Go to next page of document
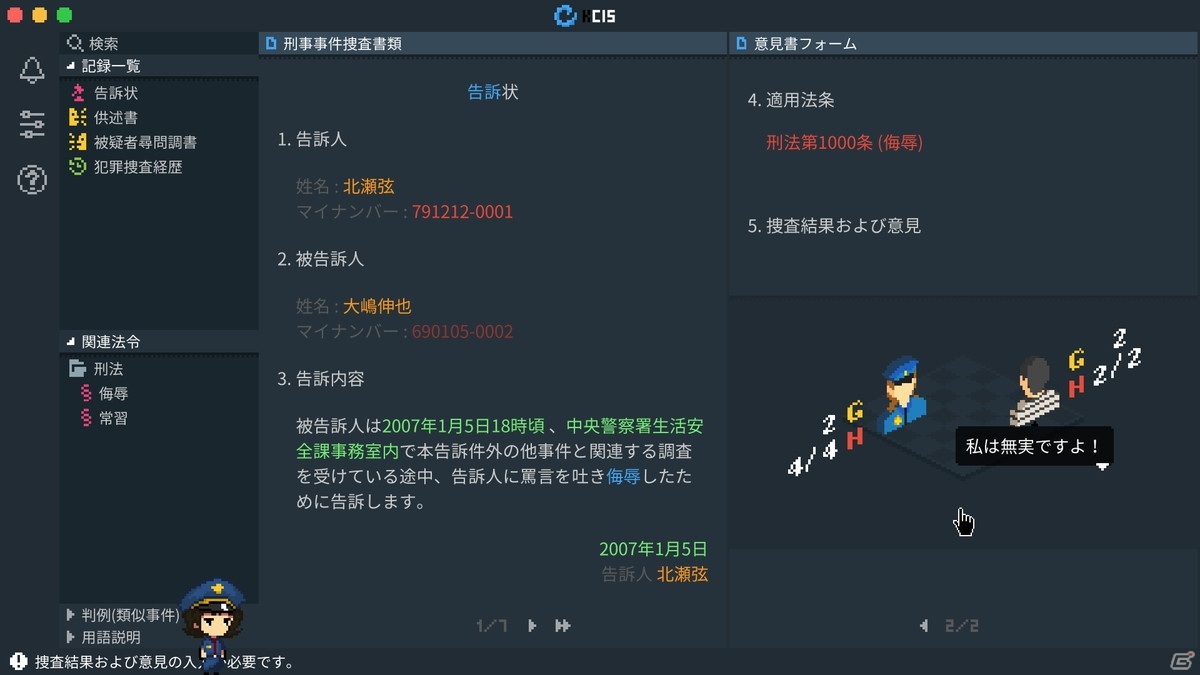1200x675 pixels. tap(532, 626)
